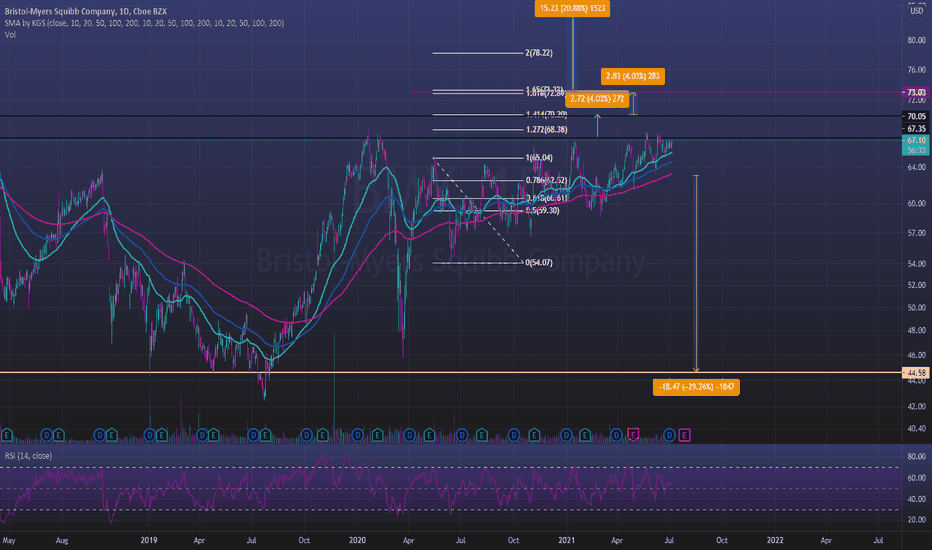The width and height of the screenshot is (932, 550).
Task: Select the RSI (14, close) legend
Action: (x=28, y=455)
